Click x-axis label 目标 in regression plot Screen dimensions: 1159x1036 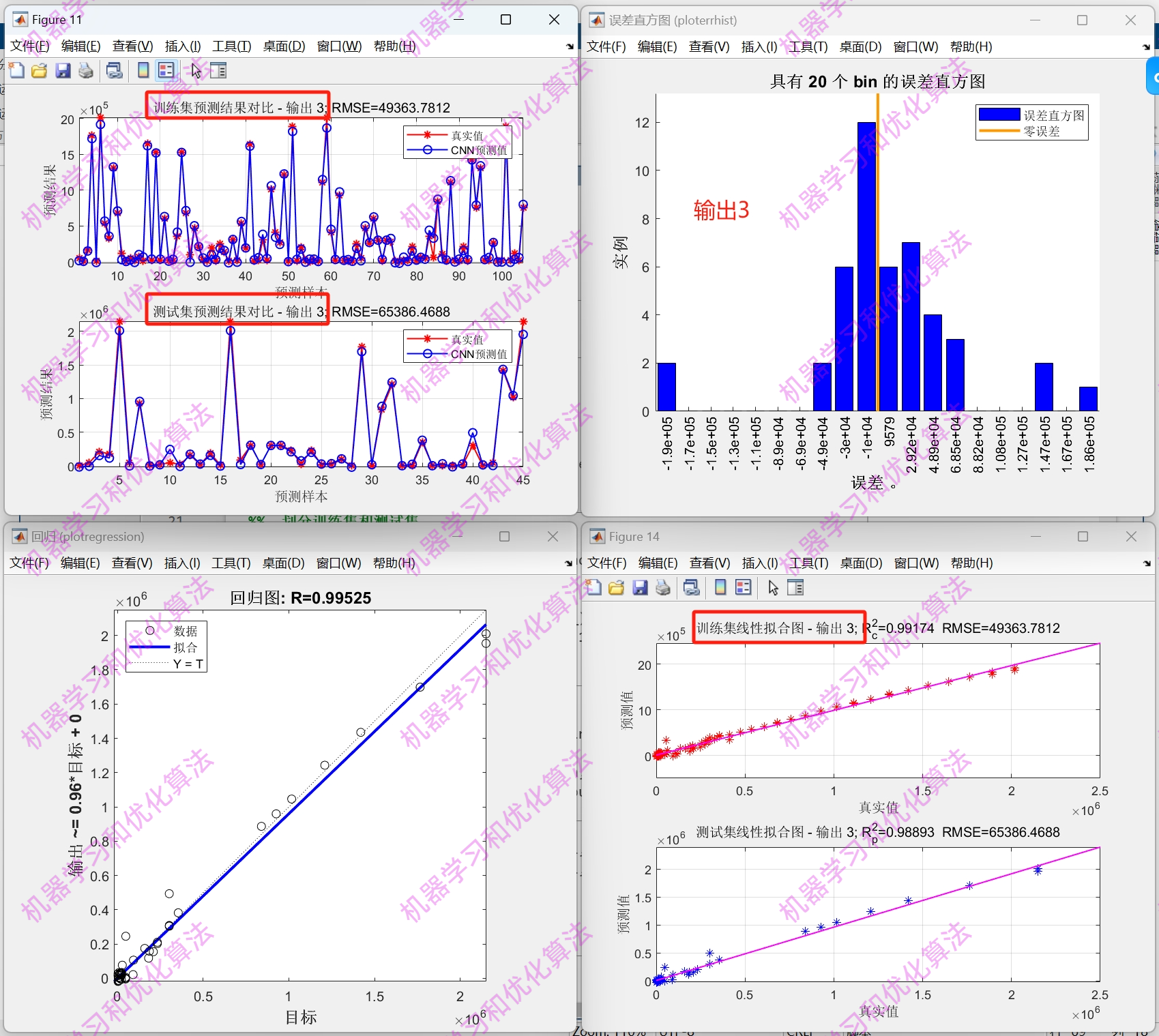pos(301,1017)
